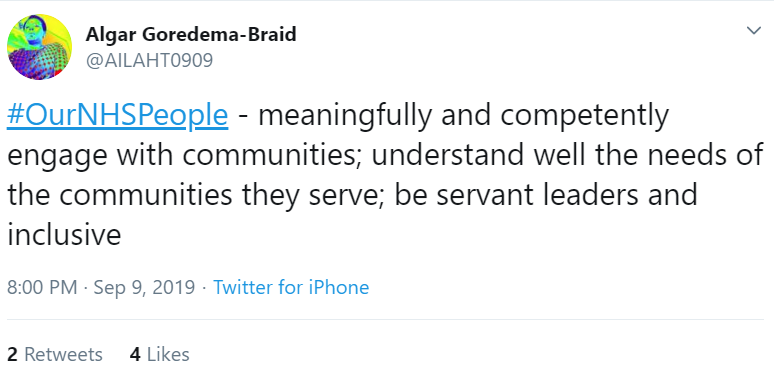Expand the tweet options chevron menu
This screenshot has height=379, width=774.
point(753,31)
